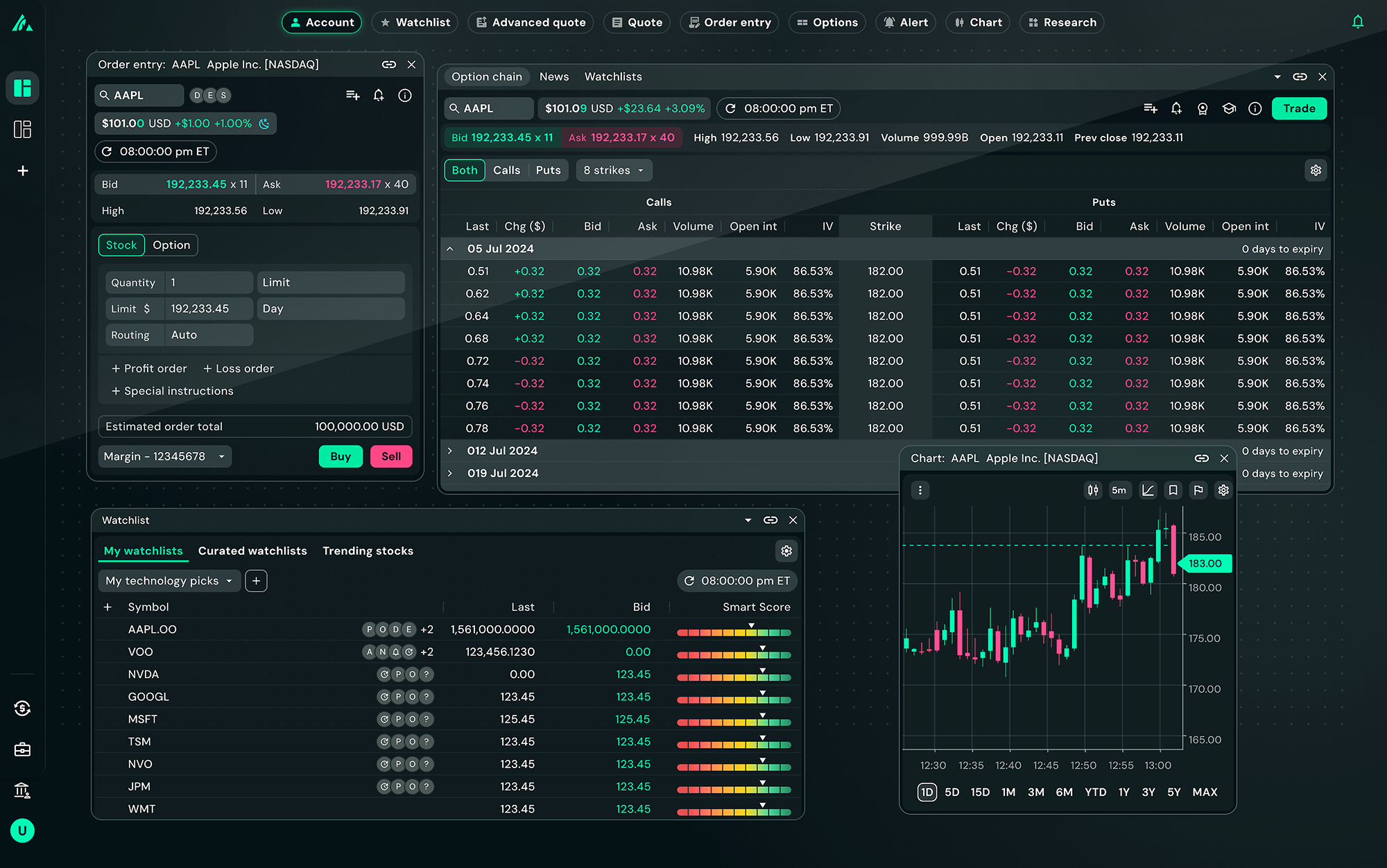Image resolution: width=1387 pixels, height=868 pixels.
Task: Select Puts only in option chain filter
Action: (548, 171)
